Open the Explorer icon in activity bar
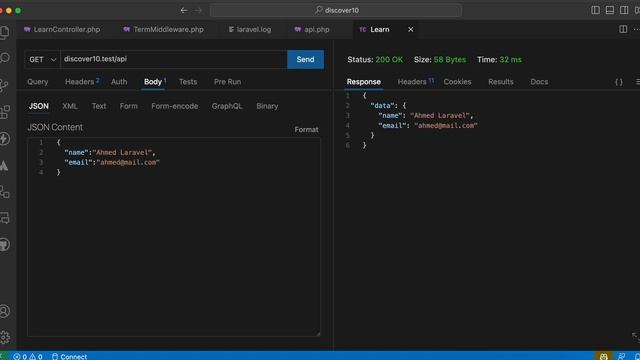The image size is (640, 360). [x=5, y=32]
